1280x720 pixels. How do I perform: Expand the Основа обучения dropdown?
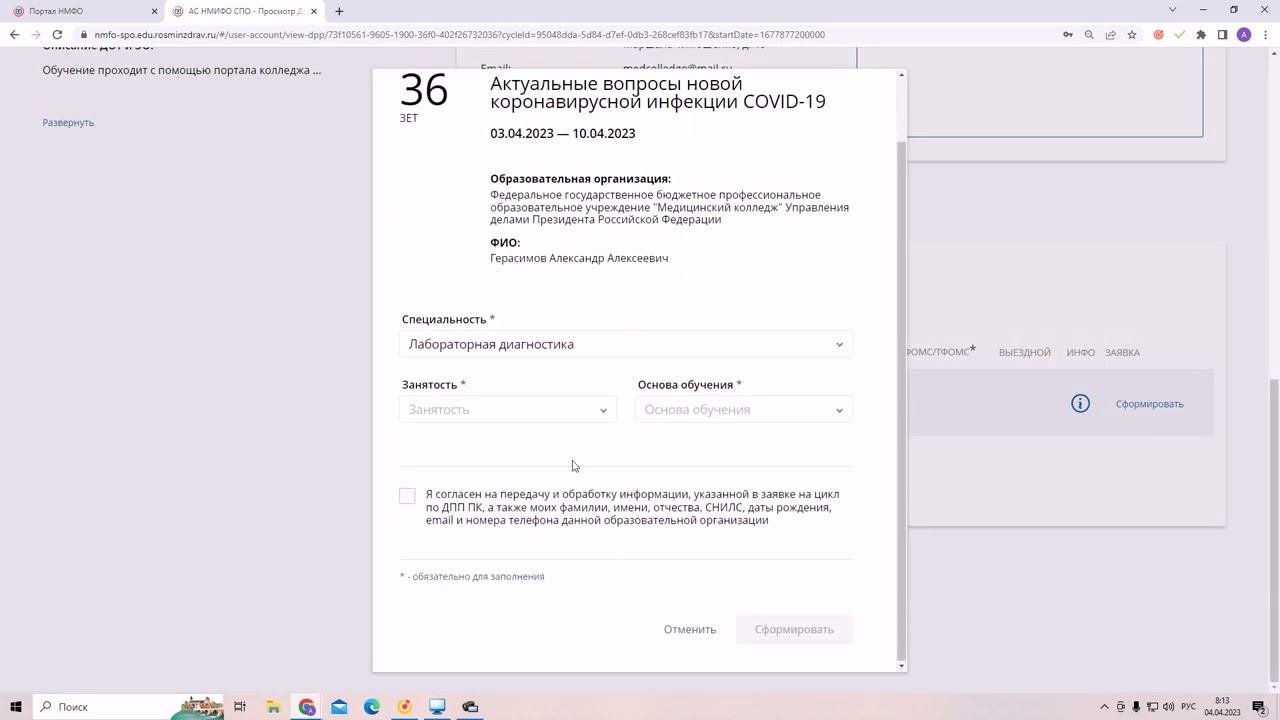[x=744, y=410]
